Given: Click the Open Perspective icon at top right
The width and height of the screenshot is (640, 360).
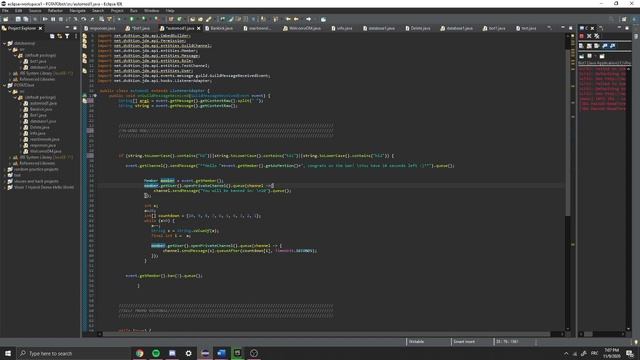Looking at the screenshot, I should pos(624,19).
